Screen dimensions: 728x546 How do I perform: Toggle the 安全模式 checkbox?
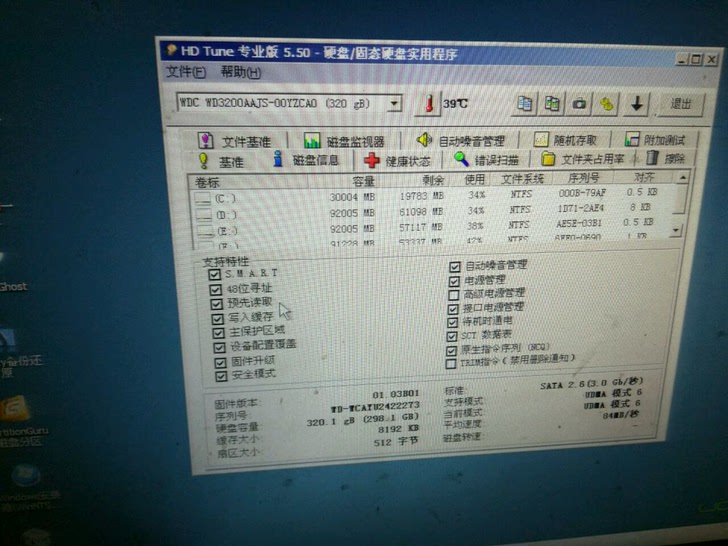point(221,376)
